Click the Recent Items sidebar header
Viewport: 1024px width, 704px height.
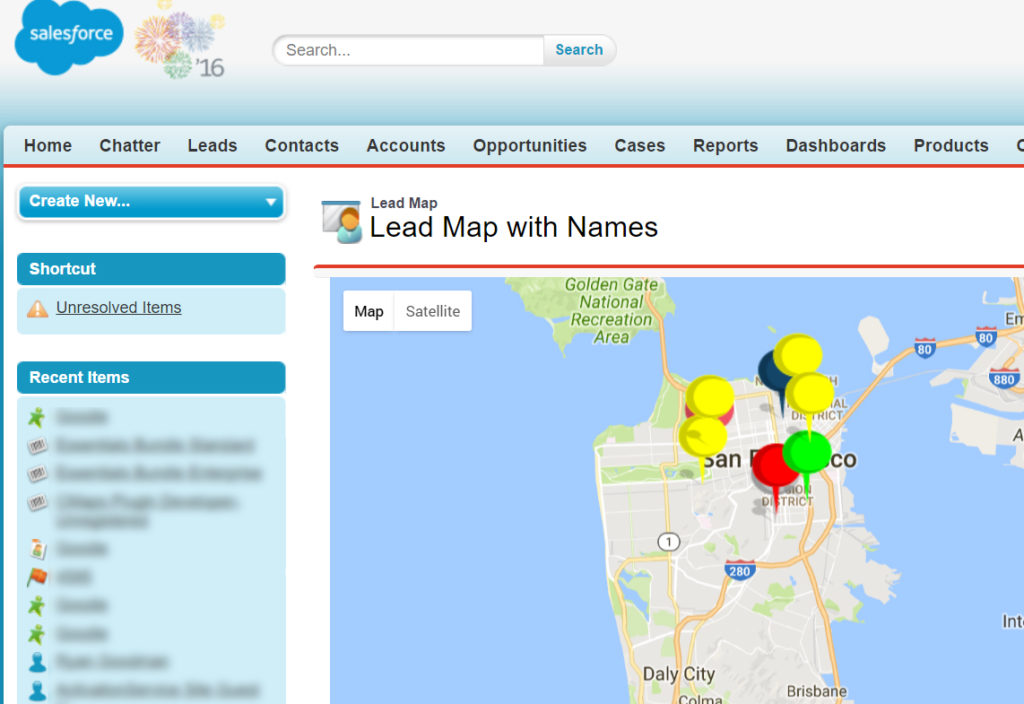tap(151, 377)
